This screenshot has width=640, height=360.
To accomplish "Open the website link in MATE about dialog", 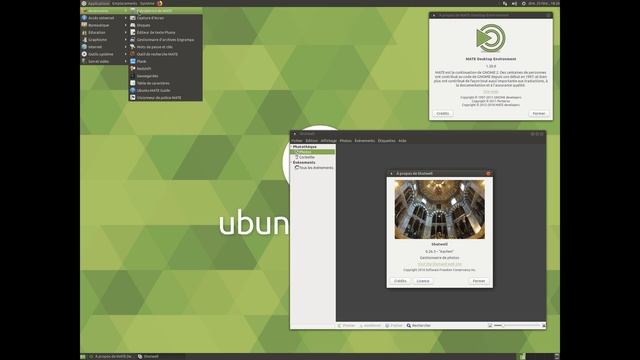I will pos(491,92).
